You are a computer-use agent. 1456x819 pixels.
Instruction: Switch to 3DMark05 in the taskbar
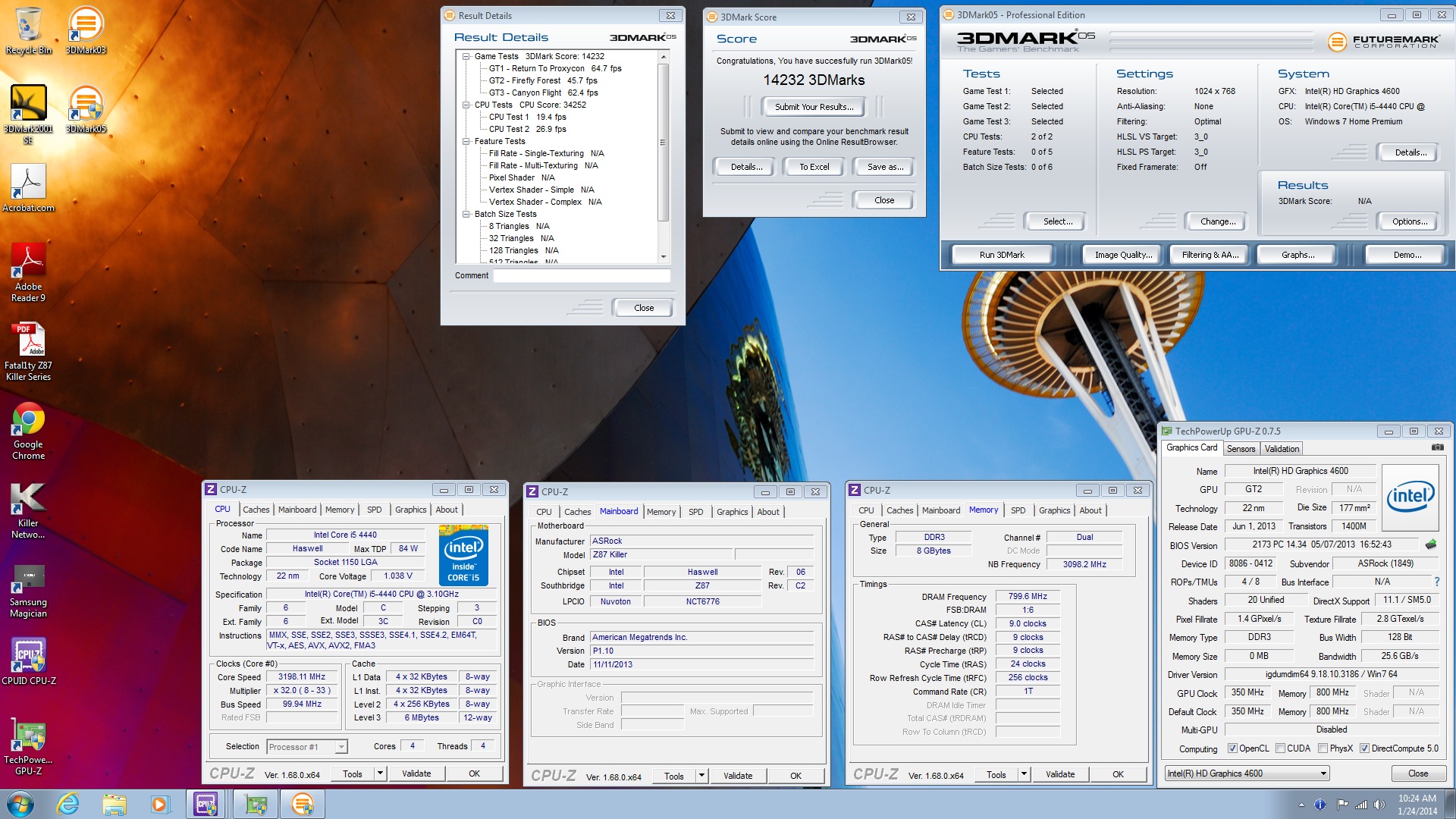302,804
